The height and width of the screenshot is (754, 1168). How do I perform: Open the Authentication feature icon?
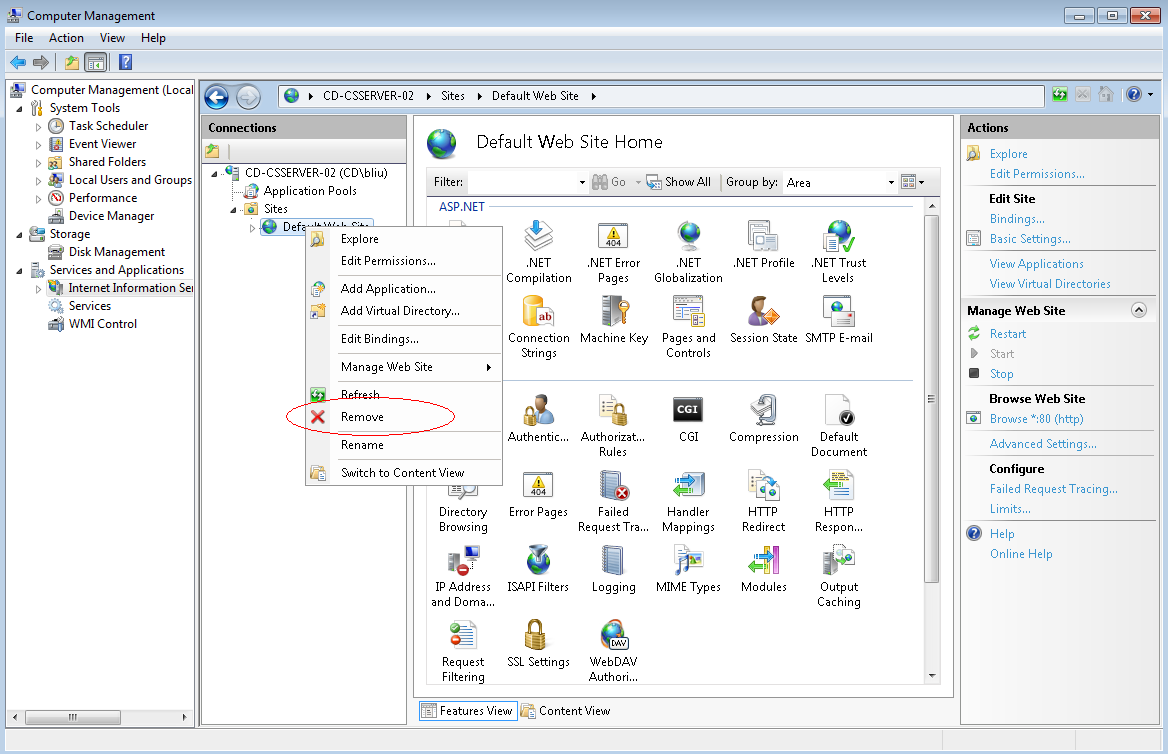click(x=538, y=419)
